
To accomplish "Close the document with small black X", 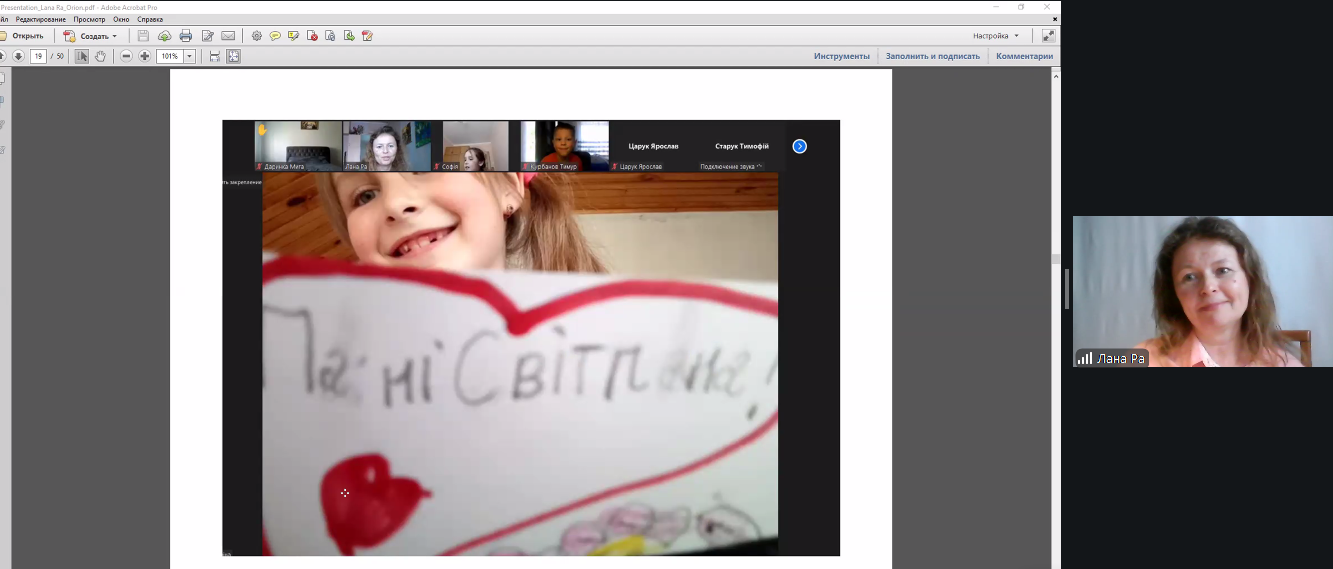I will [1054, 19].
